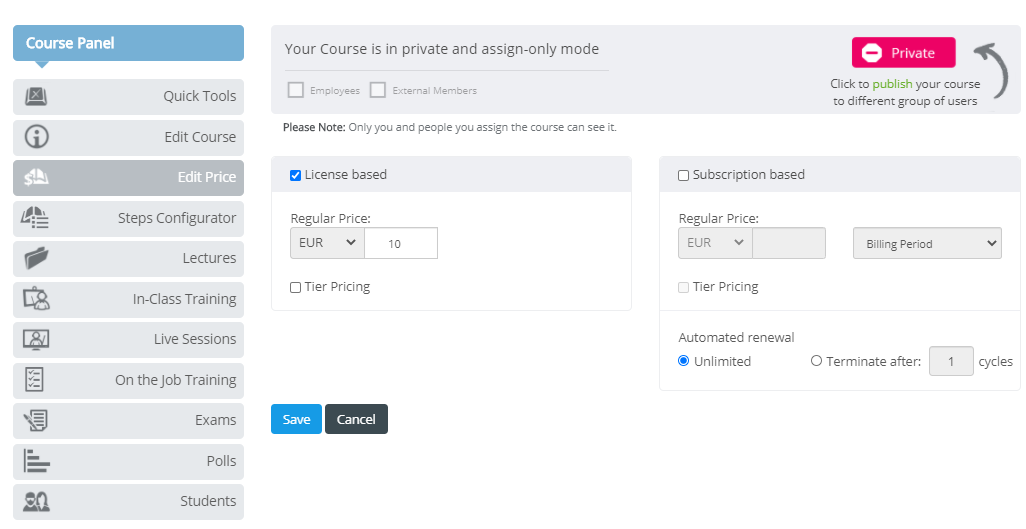This screenshot has height=529, width=1026.
Task: Click the Exams icon in sidebar
Action: [x=35, y=420]
